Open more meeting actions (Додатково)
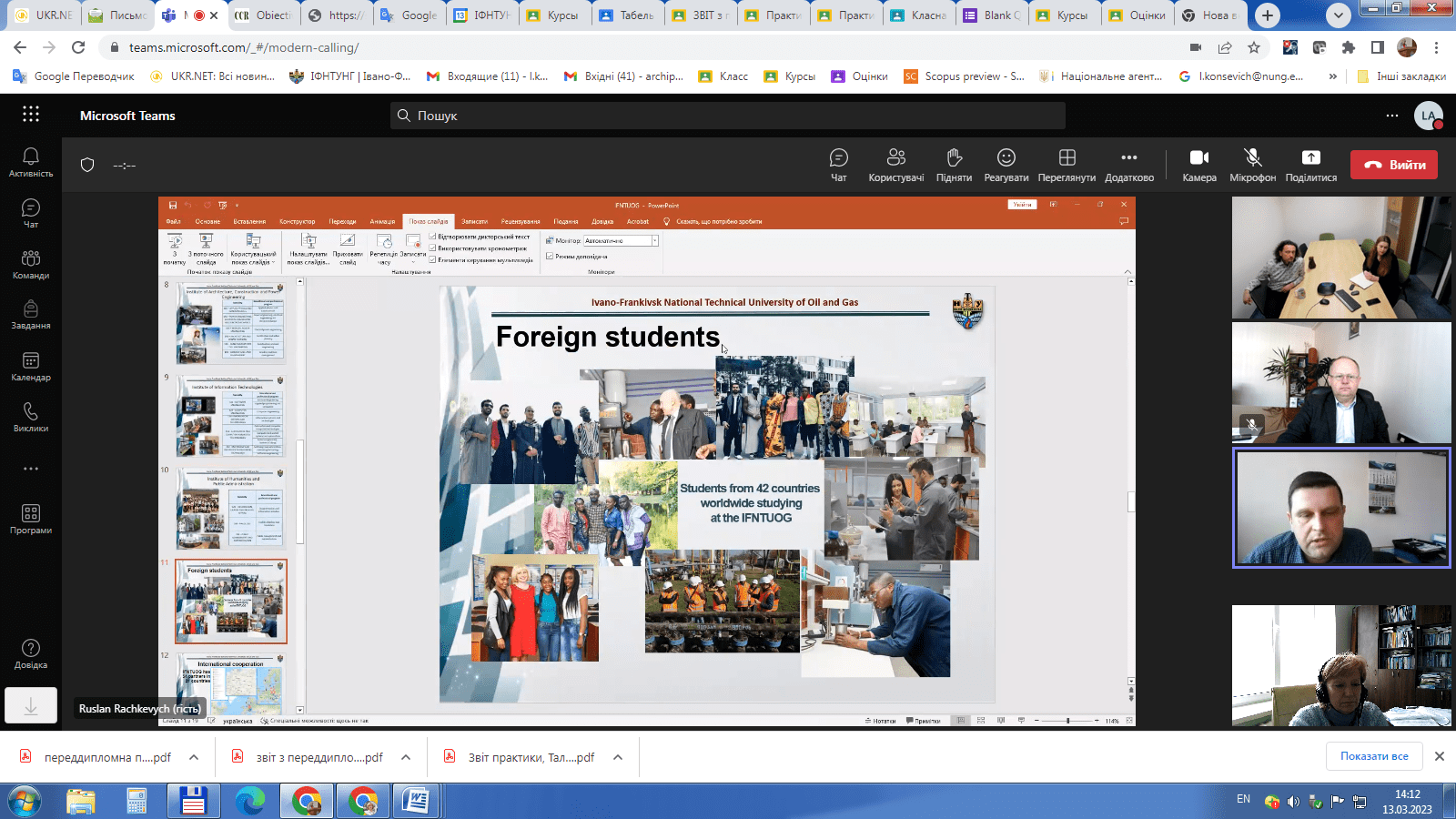 [1129, 165]
